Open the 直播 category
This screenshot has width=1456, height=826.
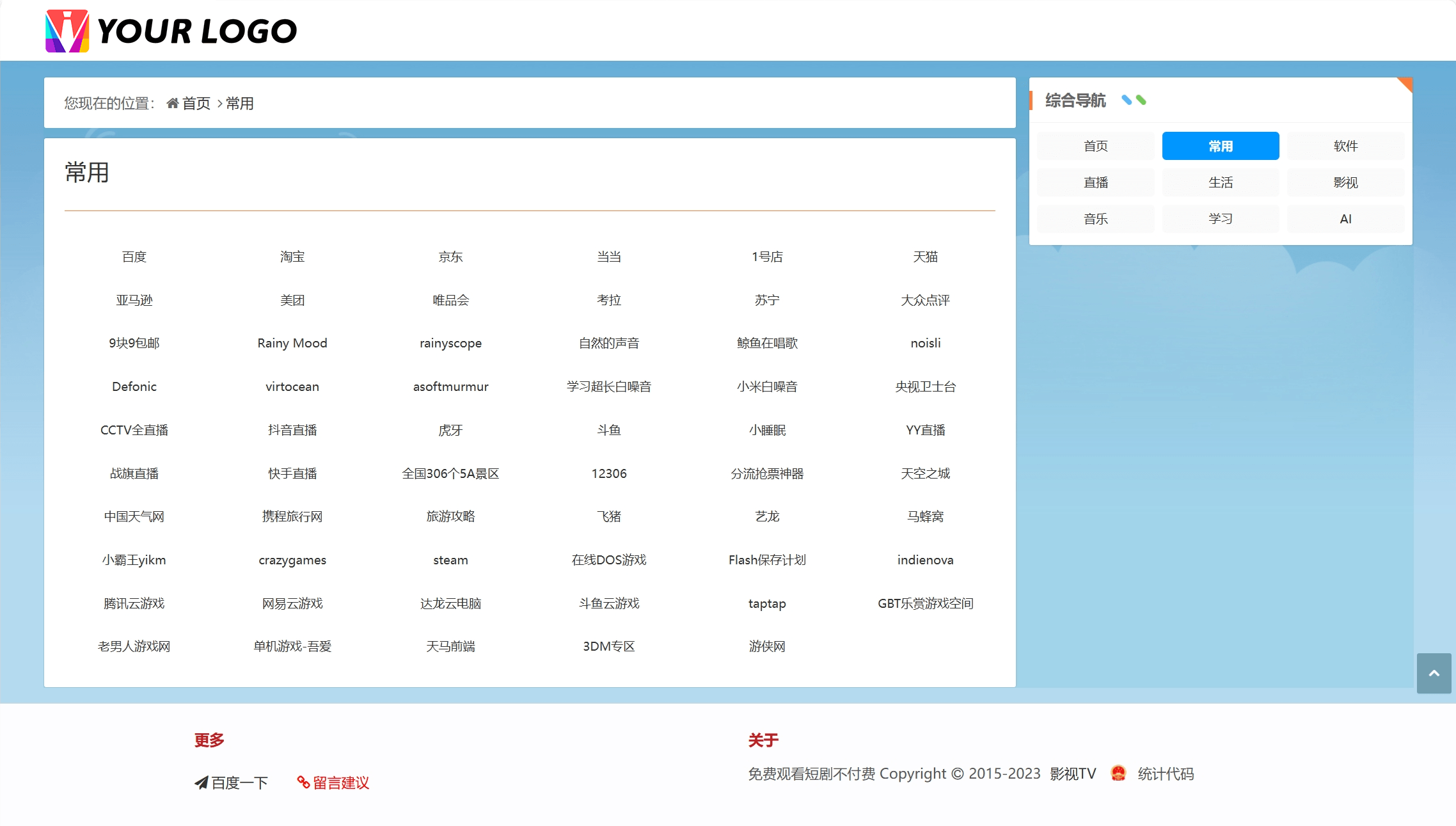(x=1095, y=182)
